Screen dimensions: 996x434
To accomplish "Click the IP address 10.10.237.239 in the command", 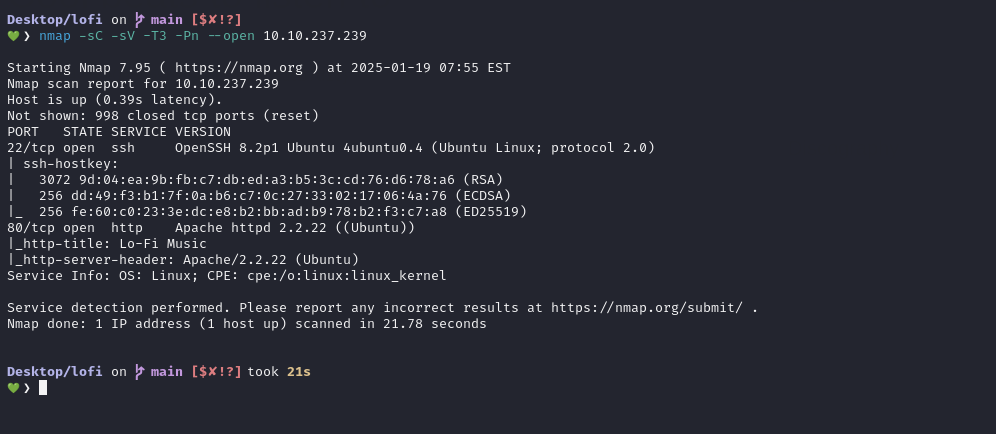I will (x=315, y=36).
